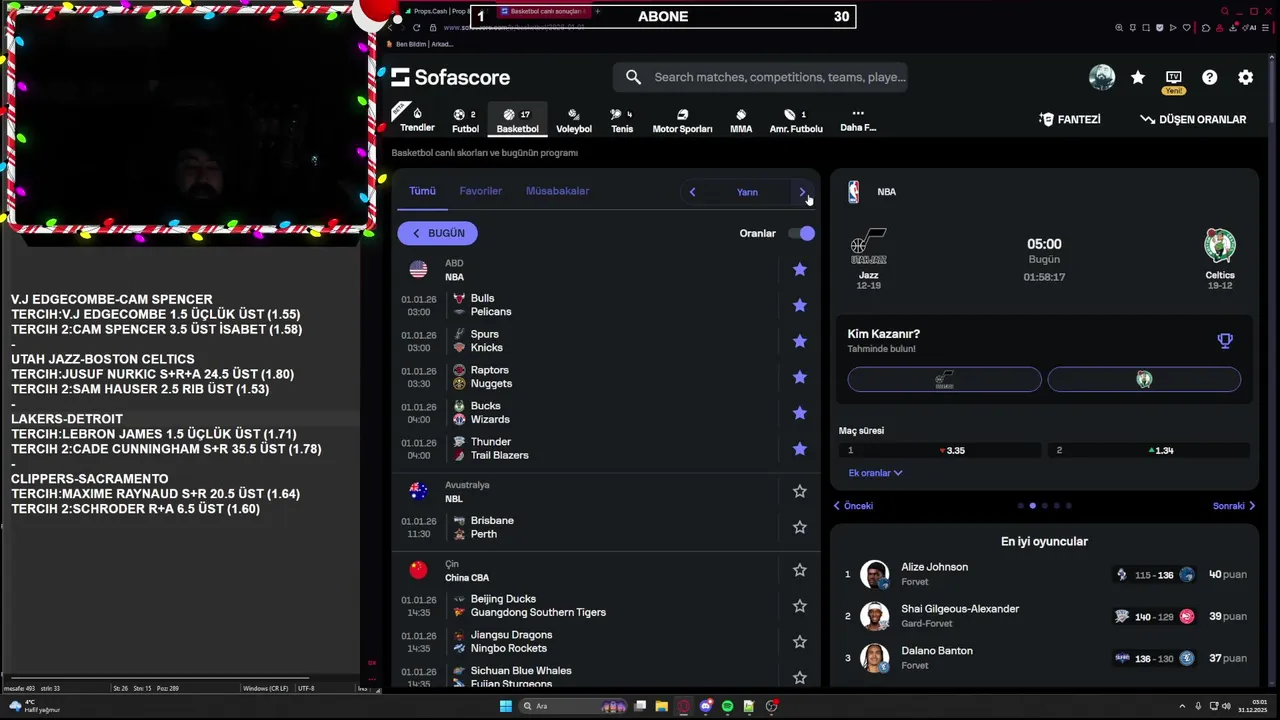Unfavorite the NBA league star
The height and width of the screenshot is (720, 1280).
pos(800,269)
